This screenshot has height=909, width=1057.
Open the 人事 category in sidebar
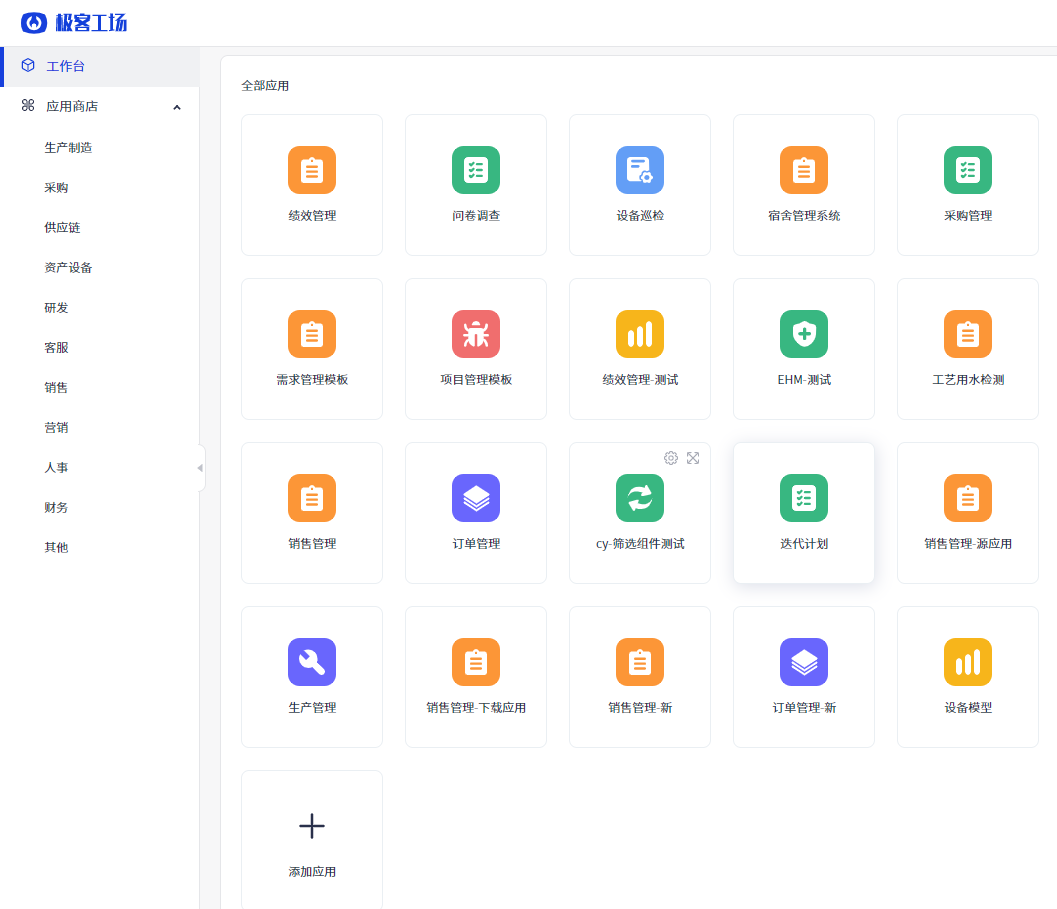pos(56,467)
